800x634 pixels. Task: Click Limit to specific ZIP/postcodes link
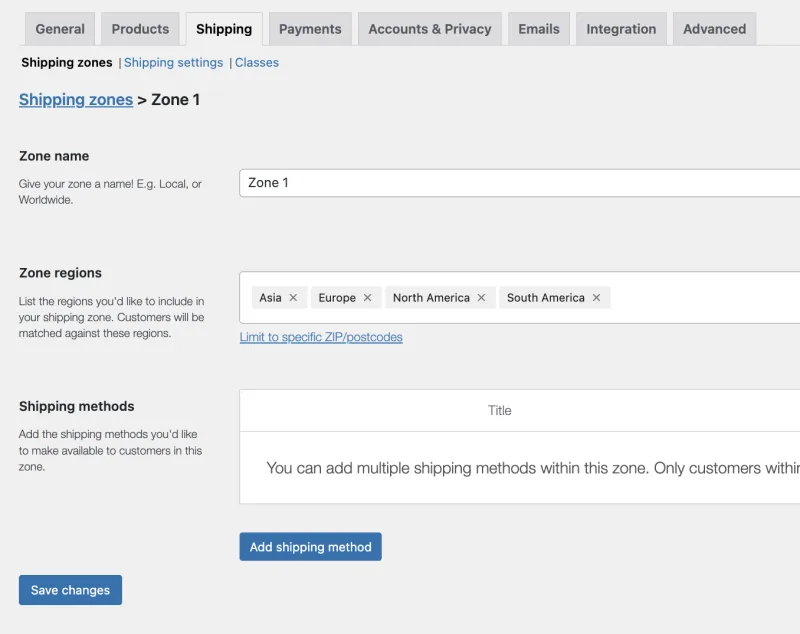pyautogui.click(x=321, y=337)
